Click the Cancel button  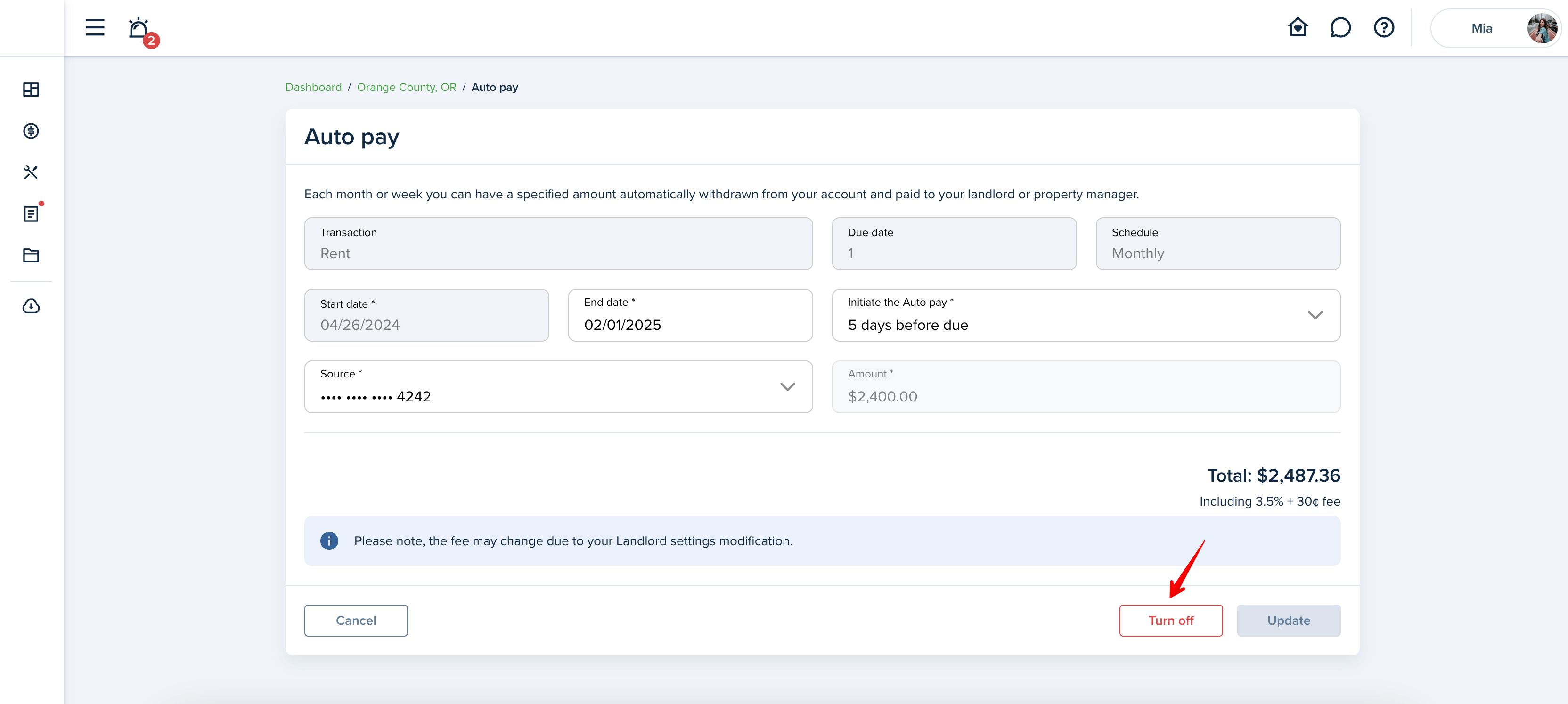tap(356, 620)
